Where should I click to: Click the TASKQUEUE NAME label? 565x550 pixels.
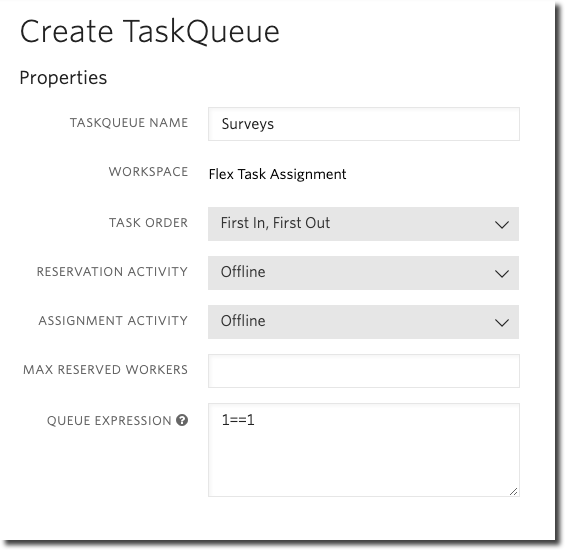pos(129,123)
